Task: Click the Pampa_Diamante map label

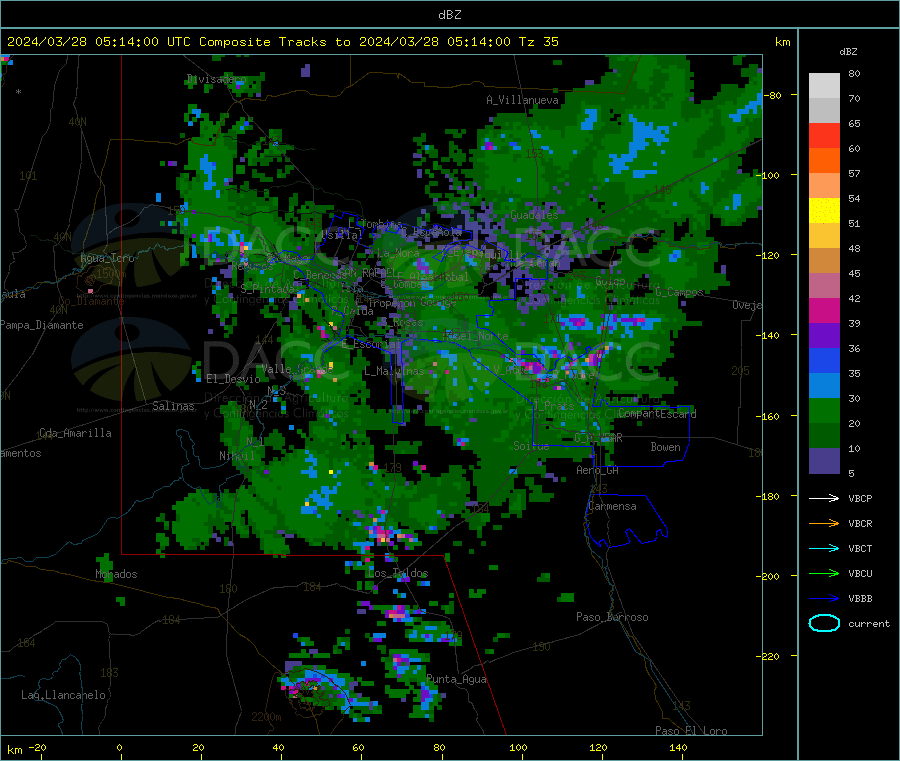Action: tap(41, 325)
